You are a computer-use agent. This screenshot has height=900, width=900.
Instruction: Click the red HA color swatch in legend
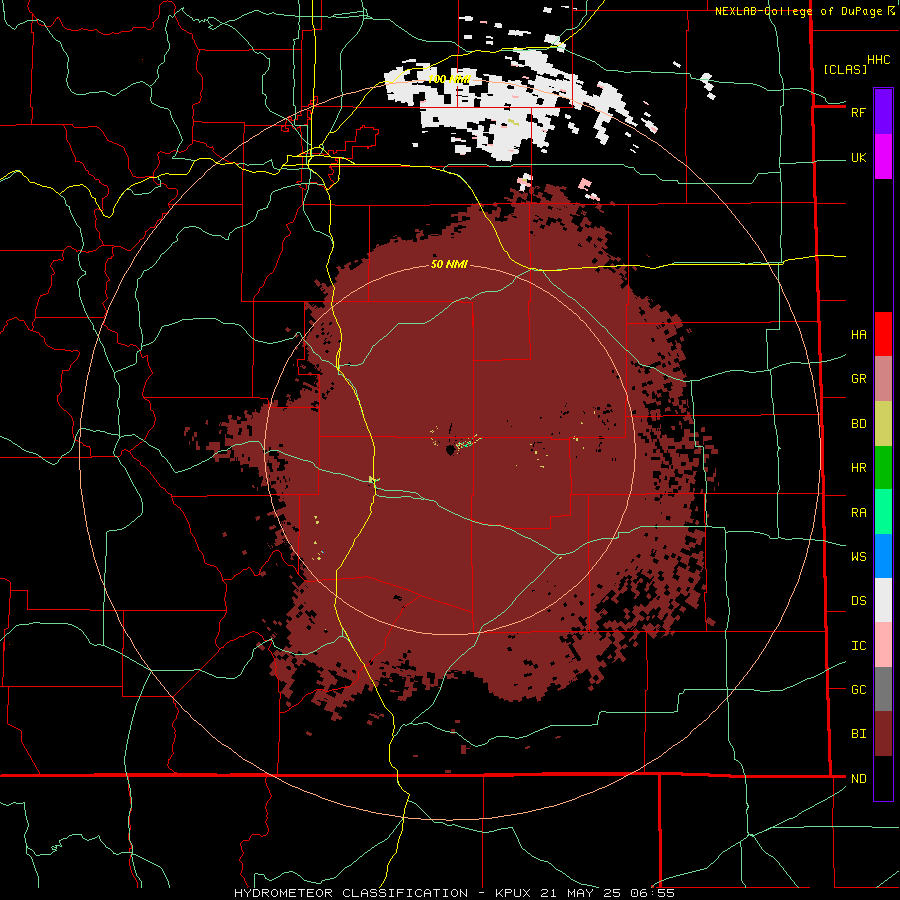(x=883, y=334)
